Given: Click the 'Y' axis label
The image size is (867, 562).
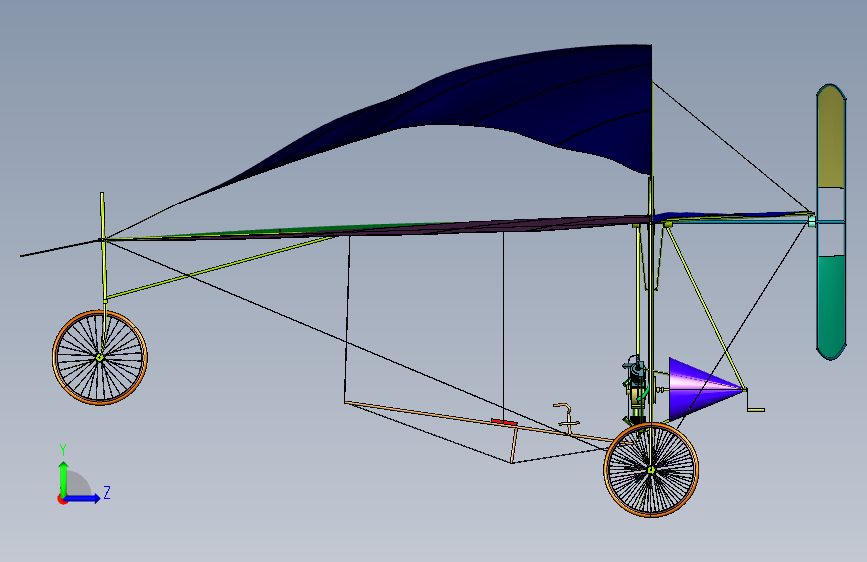Looking at the screenshot, I should (63, 450).
